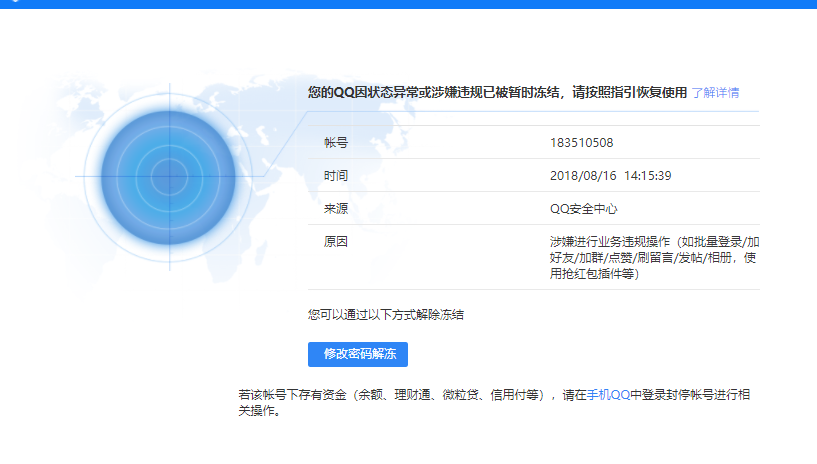Screen dimensions: 817x464
Task: Click the 原因 label
Action: tap(336, 242)
